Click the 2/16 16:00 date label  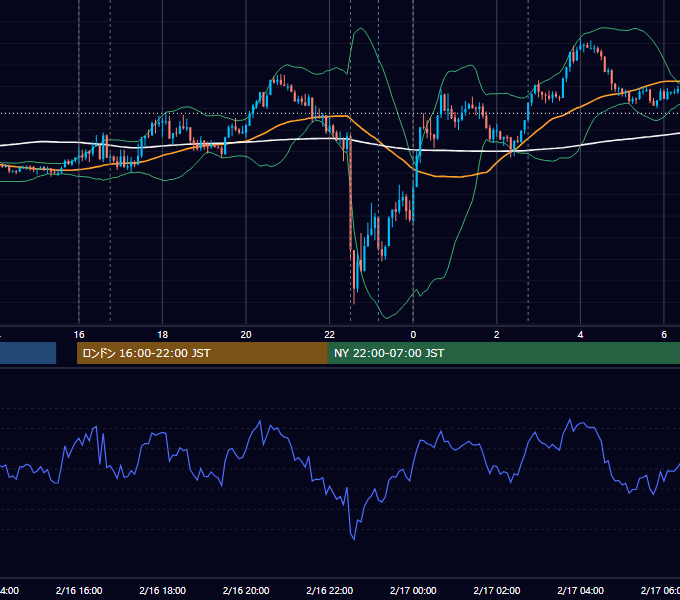79,590
